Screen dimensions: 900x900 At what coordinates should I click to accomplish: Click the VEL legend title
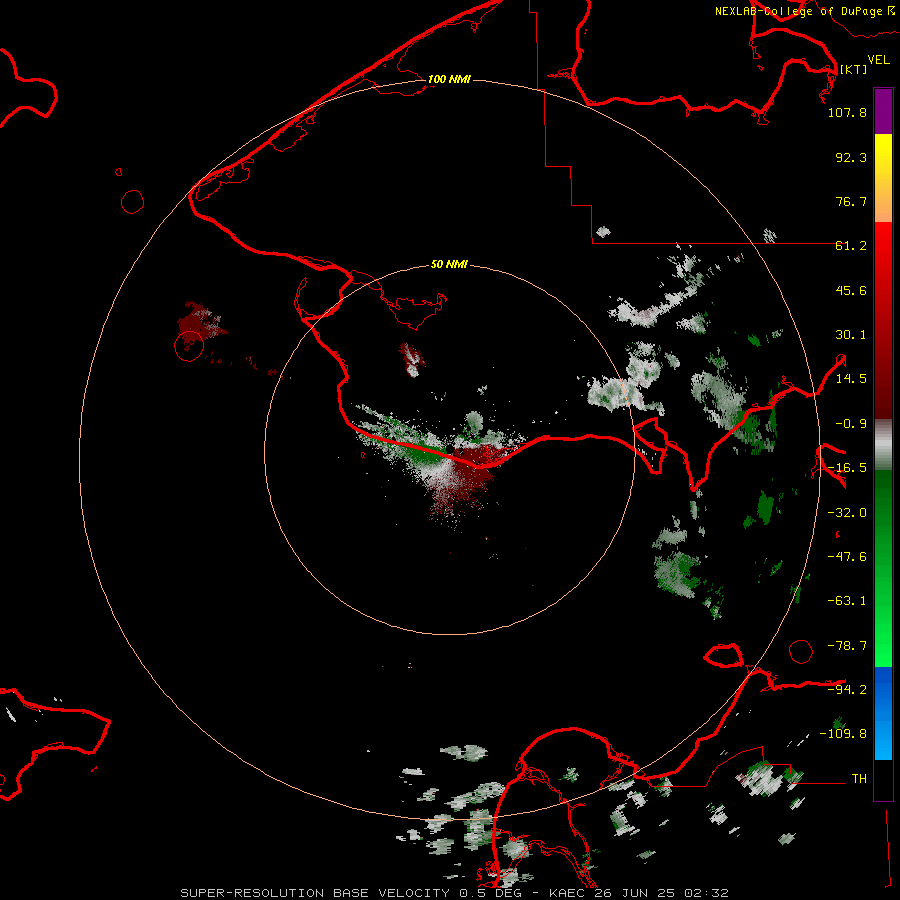[878, 60]
